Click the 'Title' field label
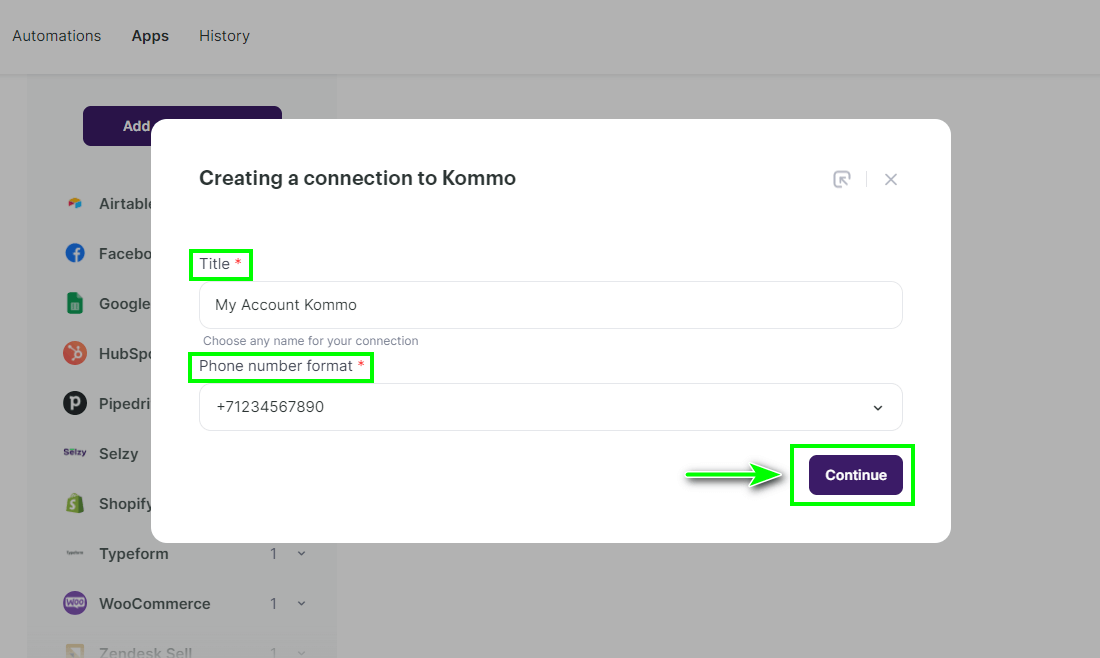 [x=215, y=264]
